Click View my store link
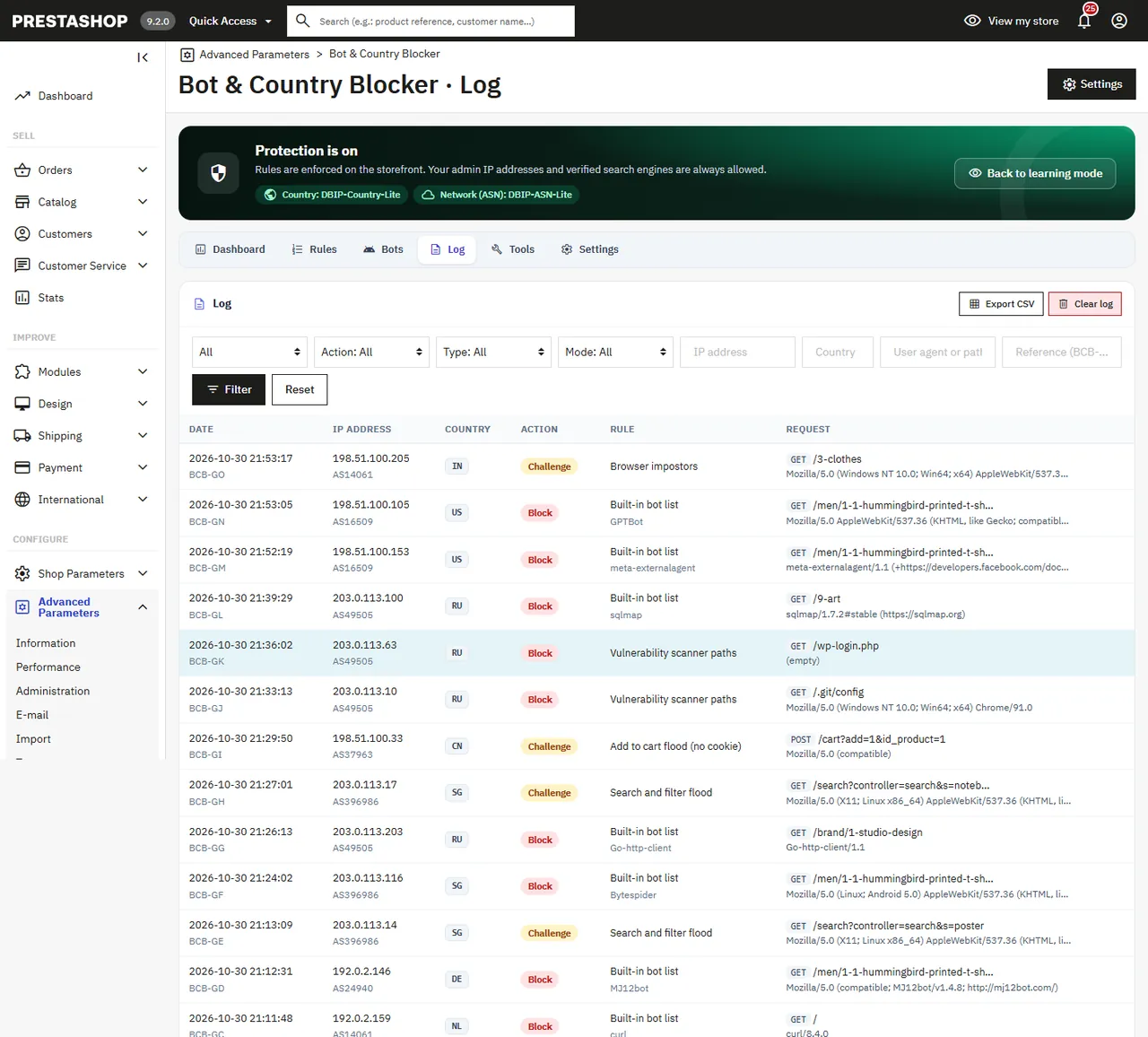 tap(1012, 21)
